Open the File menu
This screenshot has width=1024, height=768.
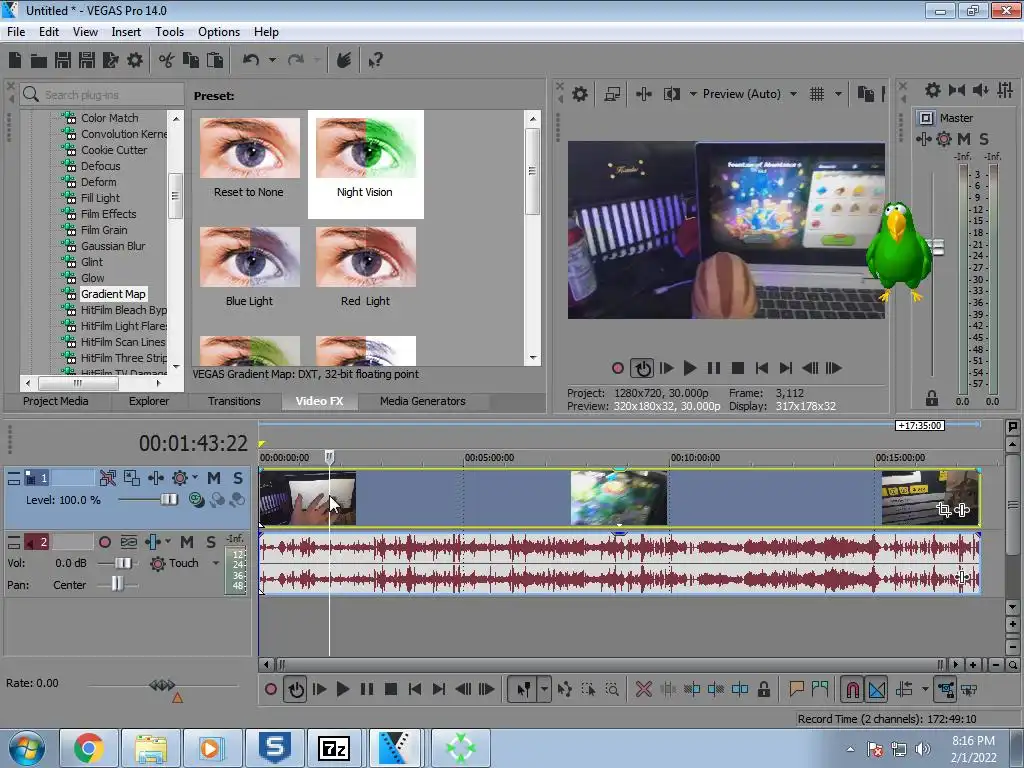click(x=16, y=31)
